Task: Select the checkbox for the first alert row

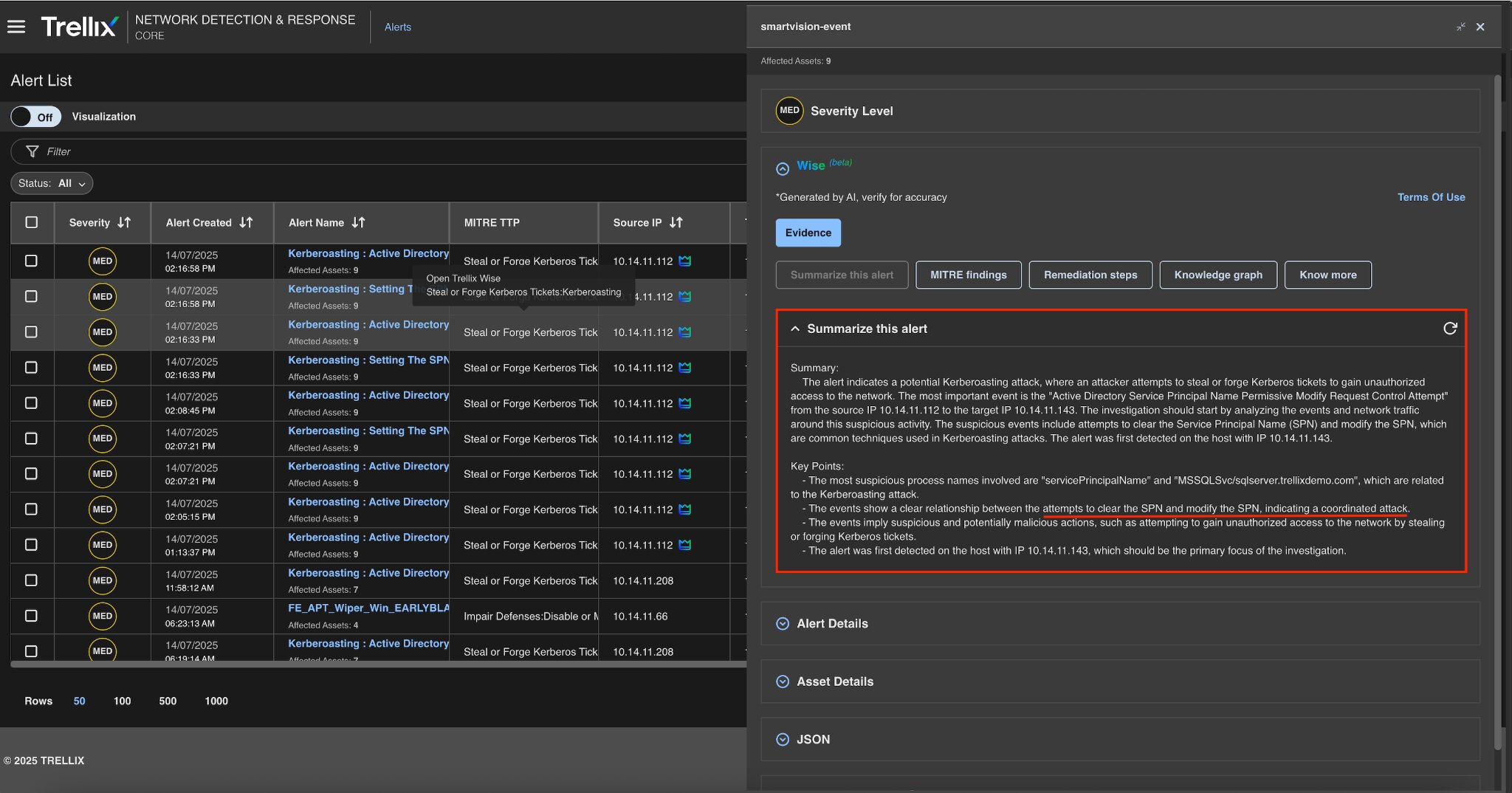Action: pyautogui.click(x=31, y=261)
